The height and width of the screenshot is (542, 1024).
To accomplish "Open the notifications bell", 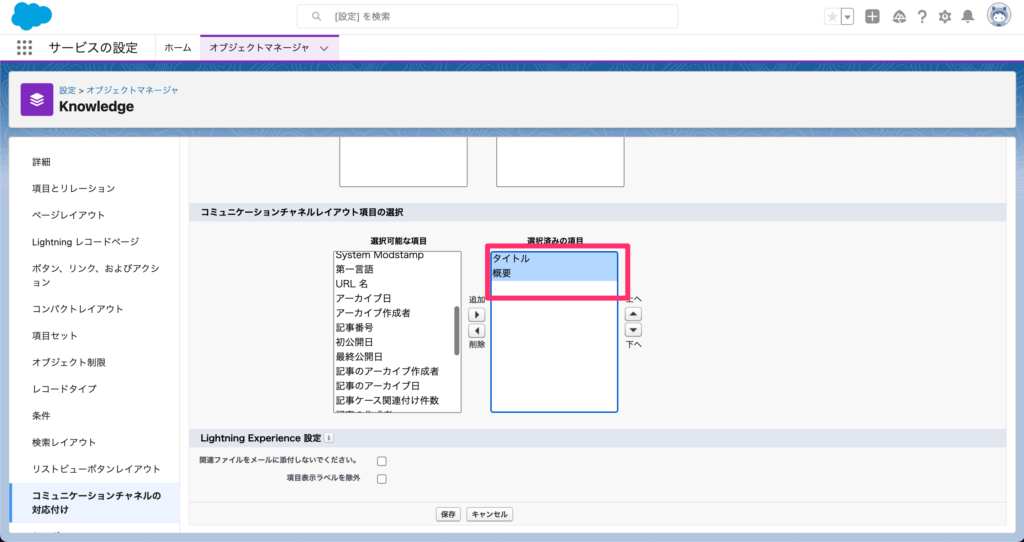I will [967, 17].
